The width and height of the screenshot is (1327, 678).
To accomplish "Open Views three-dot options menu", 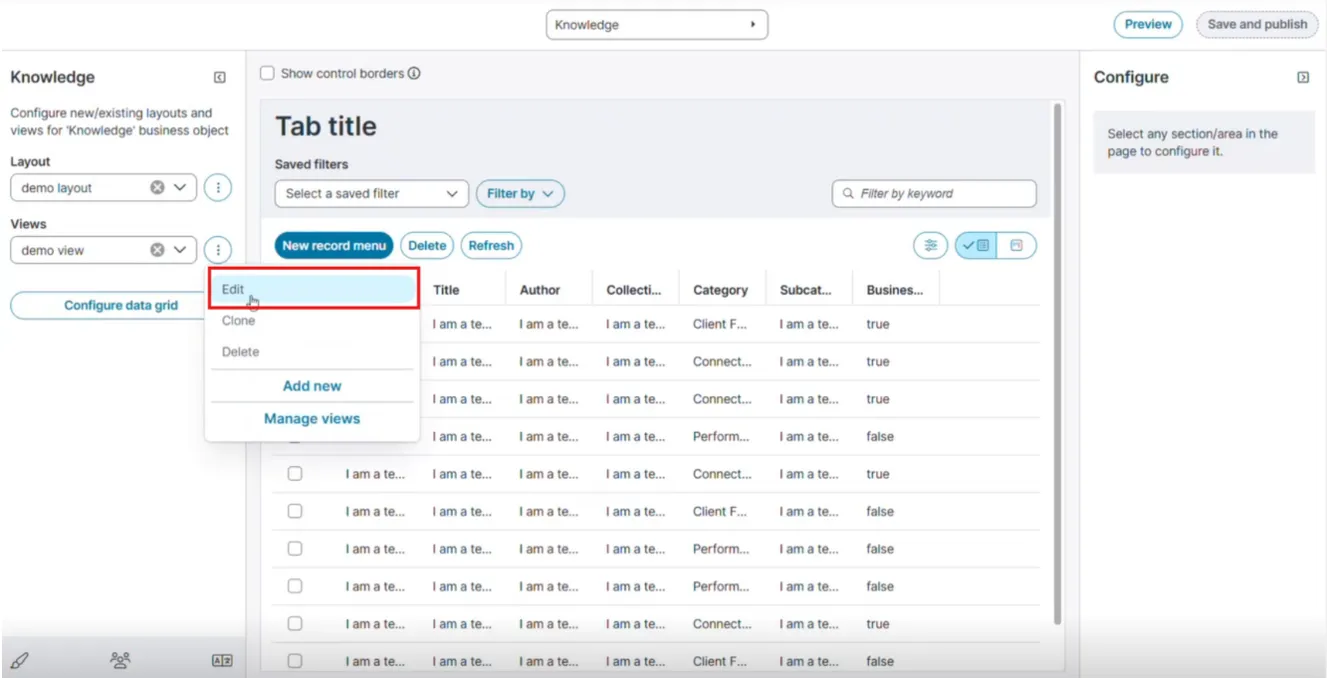I will [218, 250].
